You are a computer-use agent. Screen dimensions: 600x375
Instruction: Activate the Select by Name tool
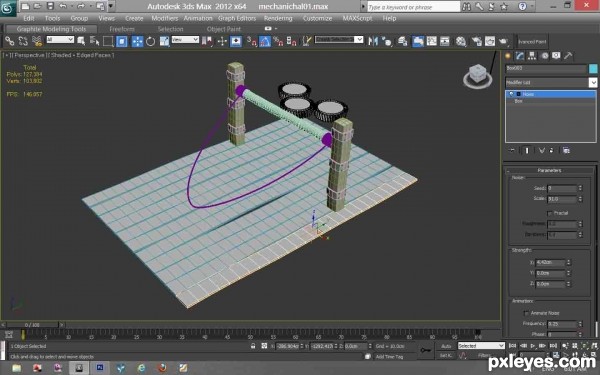pos(95,41)
